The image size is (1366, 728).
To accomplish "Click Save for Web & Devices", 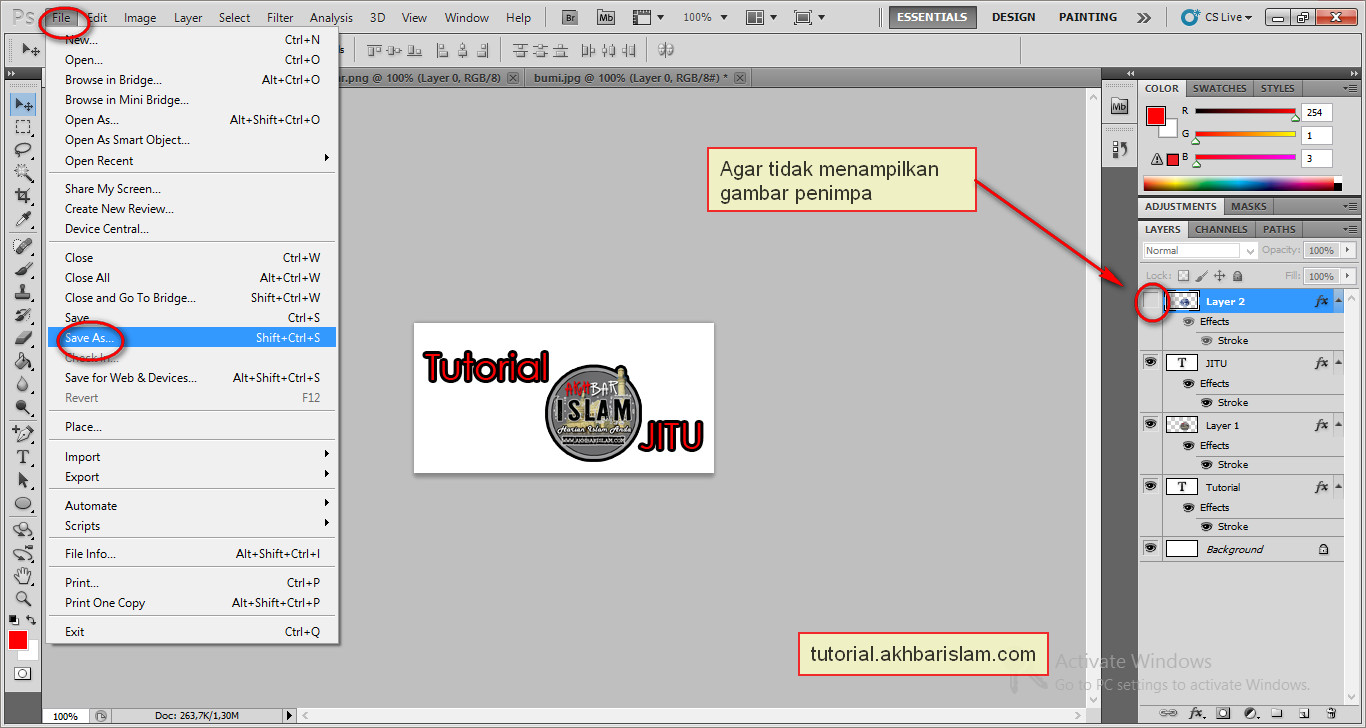I will (192, 378).
